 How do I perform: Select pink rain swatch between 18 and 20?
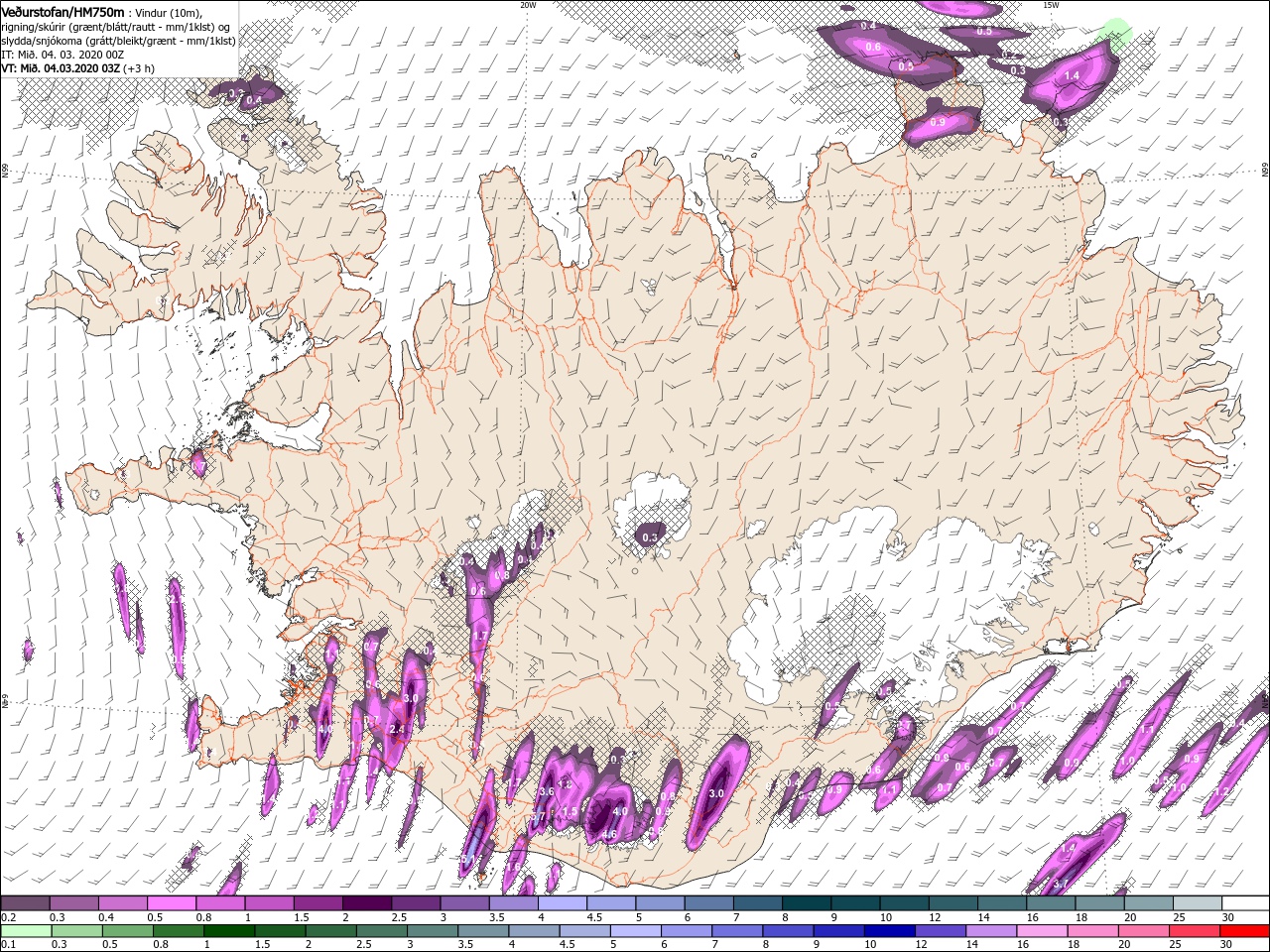pos(1092,931)
